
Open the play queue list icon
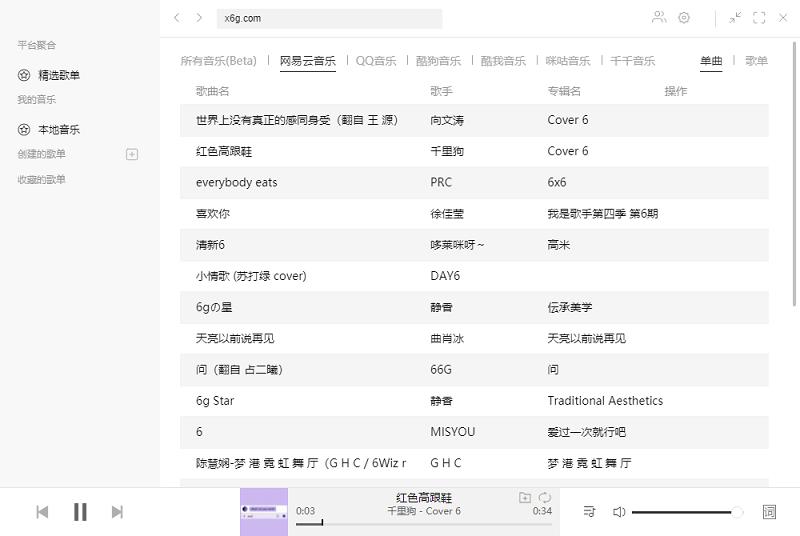(x=589, y=512)
